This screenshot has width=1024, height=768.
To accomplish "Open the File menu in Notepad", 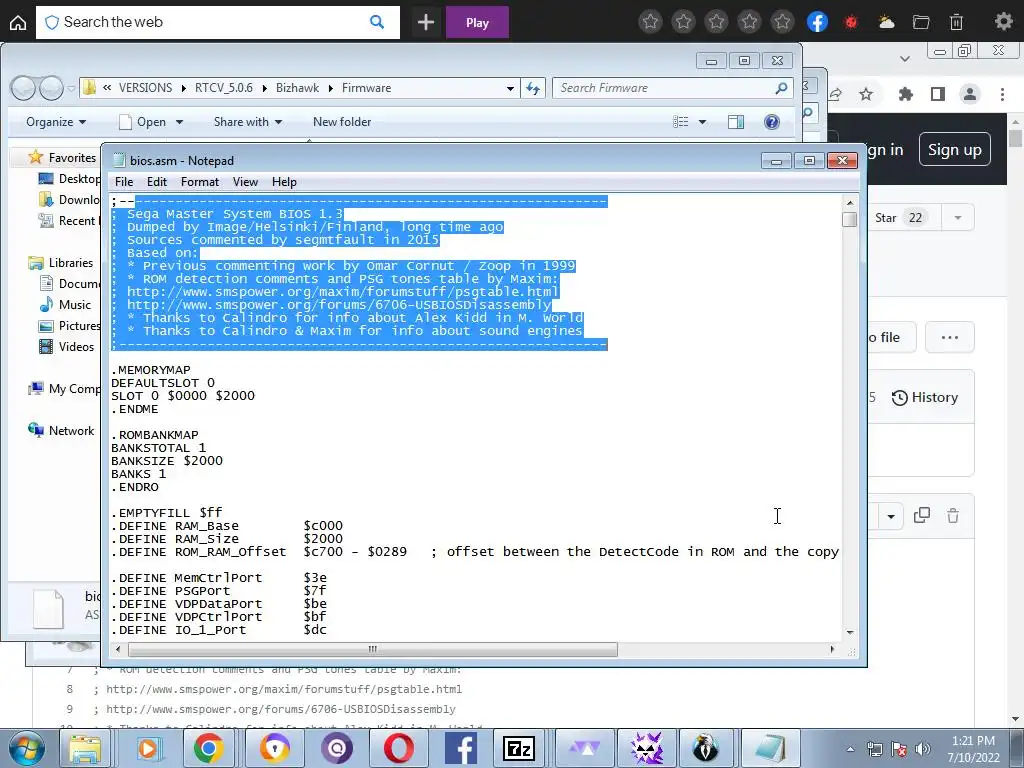I will 123,182.
